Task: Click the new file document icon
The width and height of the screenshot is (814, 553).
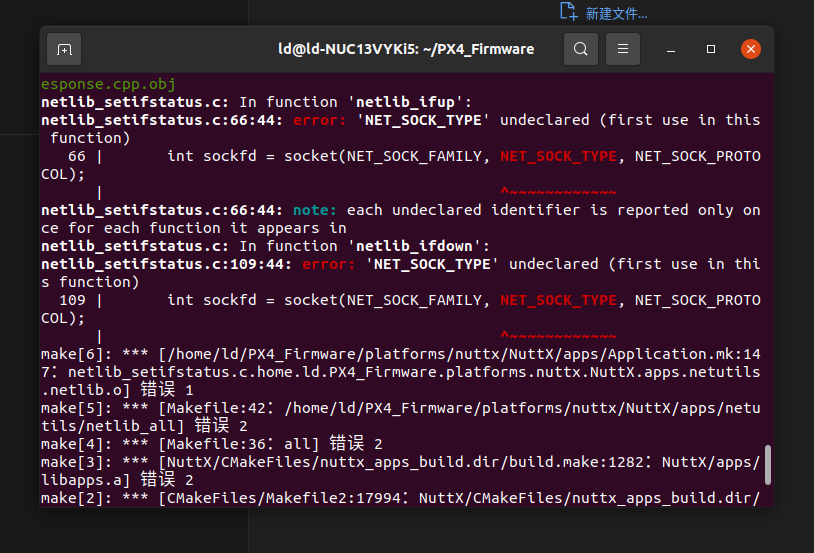Action: click(568, 12)
